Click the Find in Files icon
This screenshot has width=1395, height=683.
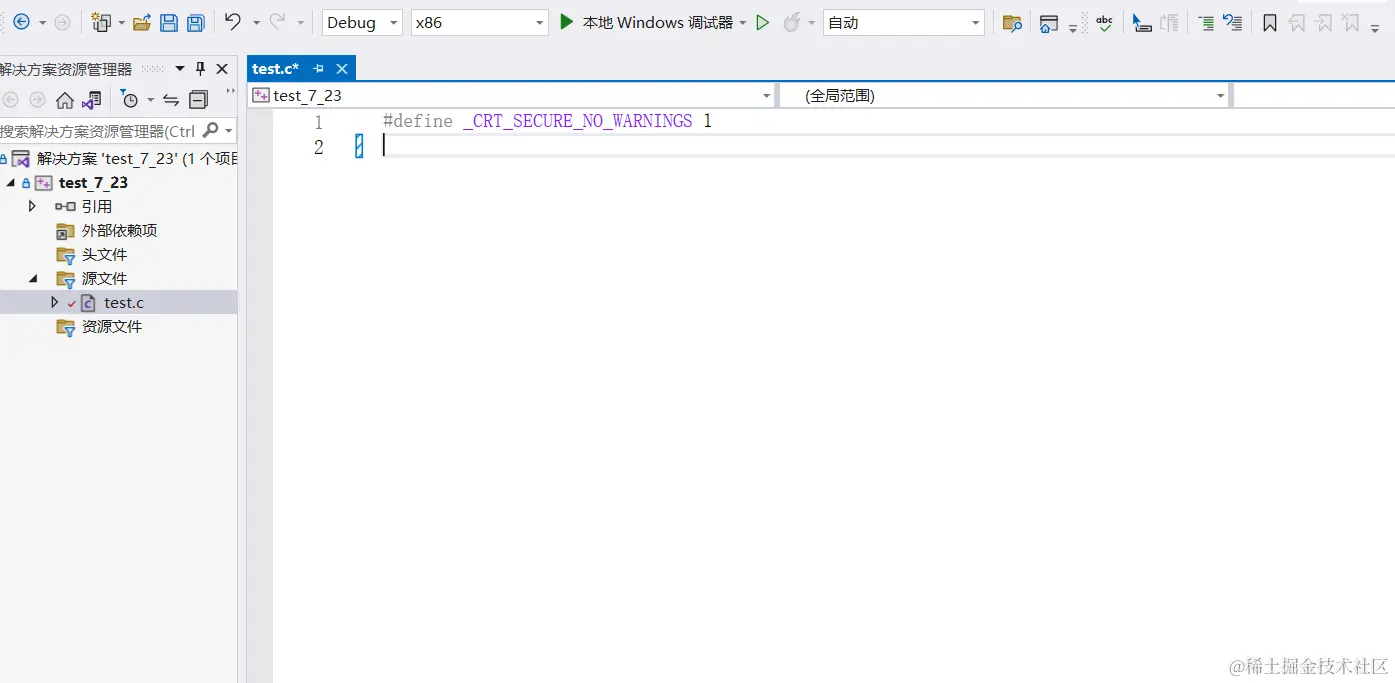point(1012,23)
